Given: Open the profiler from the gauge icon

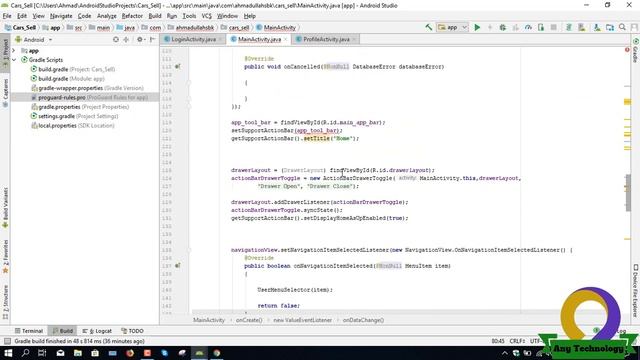Looking at the screenshot, I should click(528, 27).
